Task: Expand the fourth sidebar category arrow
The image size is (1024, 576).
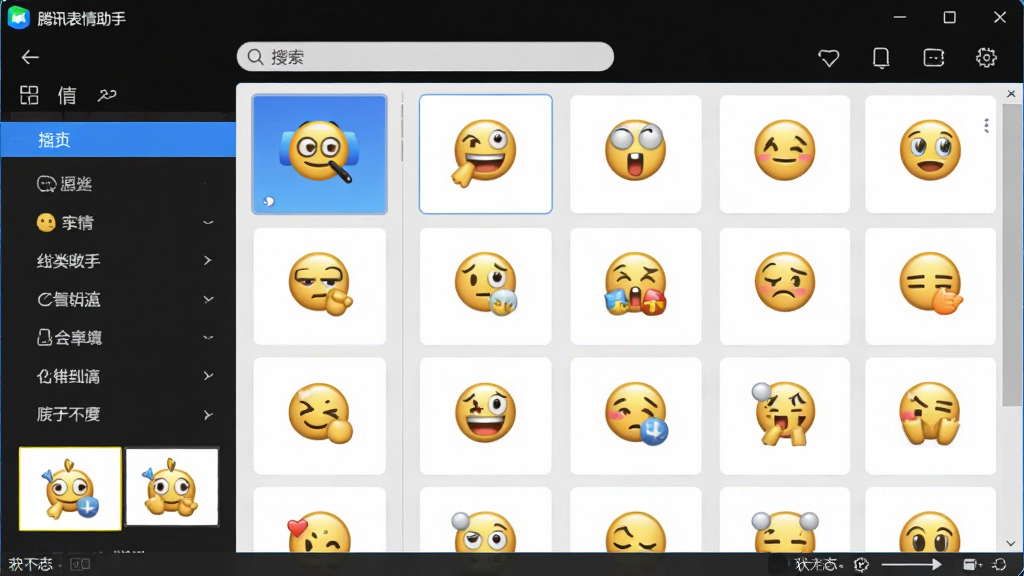Action: (208, 261)
